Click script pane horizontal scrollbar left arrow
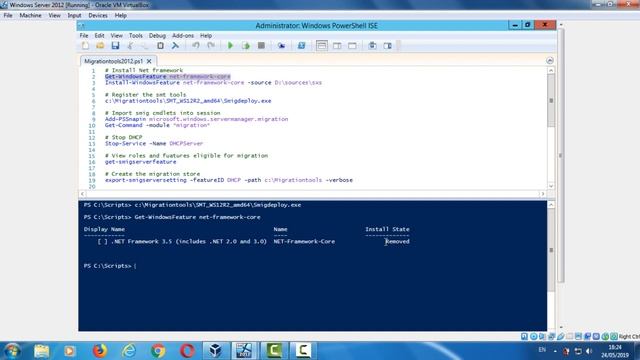The width and height of the screenshot is (640, 360). [x=82, y=194]
